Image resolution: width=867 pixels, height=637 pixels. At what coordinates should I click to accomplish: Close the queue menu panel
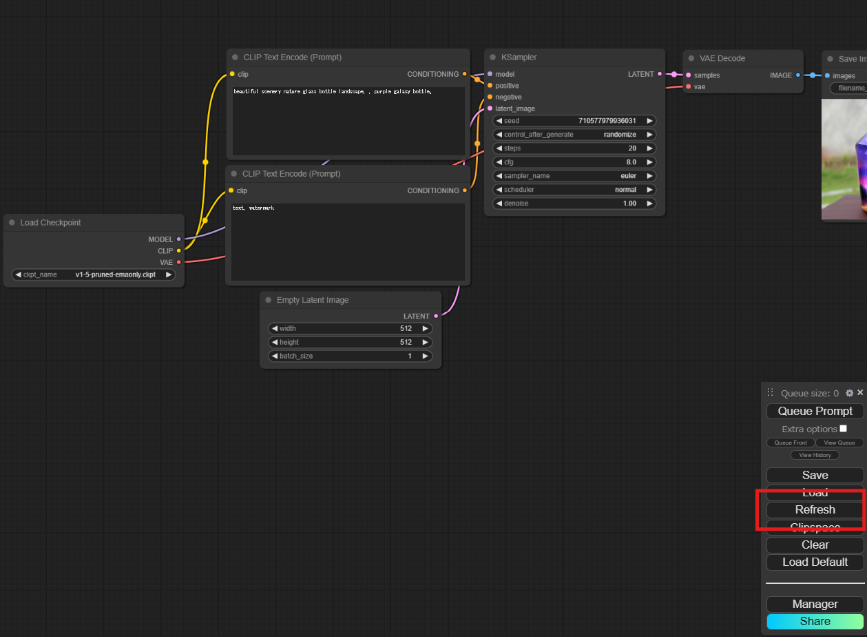point(860,393)
